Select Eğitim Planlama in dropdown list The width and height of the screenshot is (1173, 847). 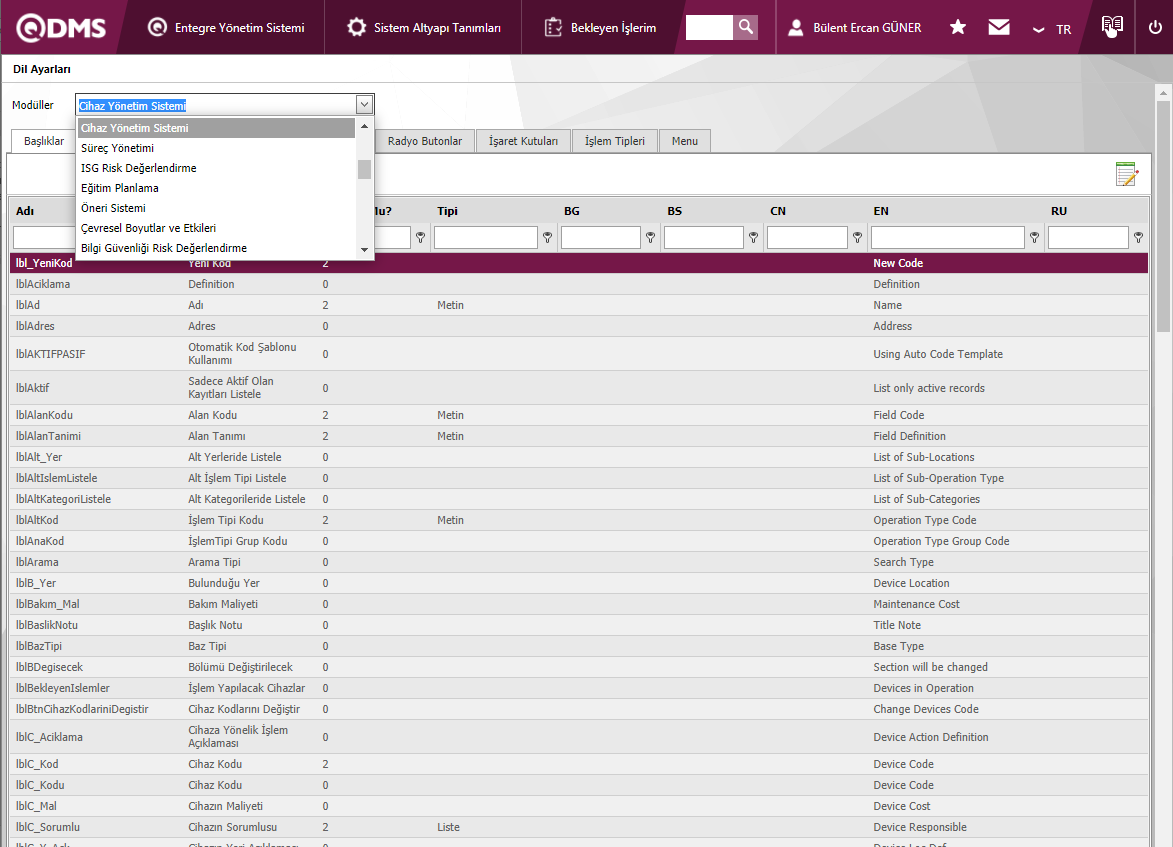tap(119, 188)
